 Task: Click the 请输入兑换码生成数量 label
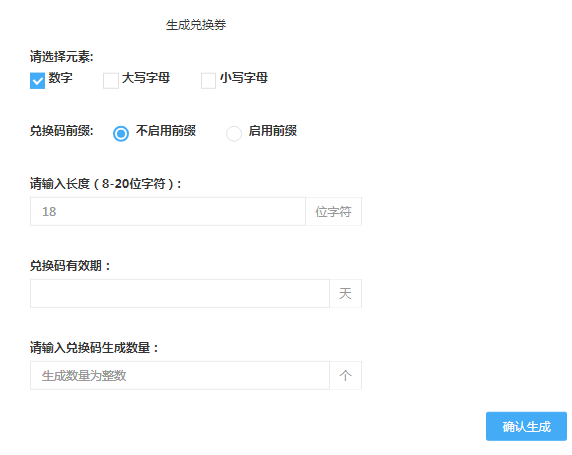(94, 348)
